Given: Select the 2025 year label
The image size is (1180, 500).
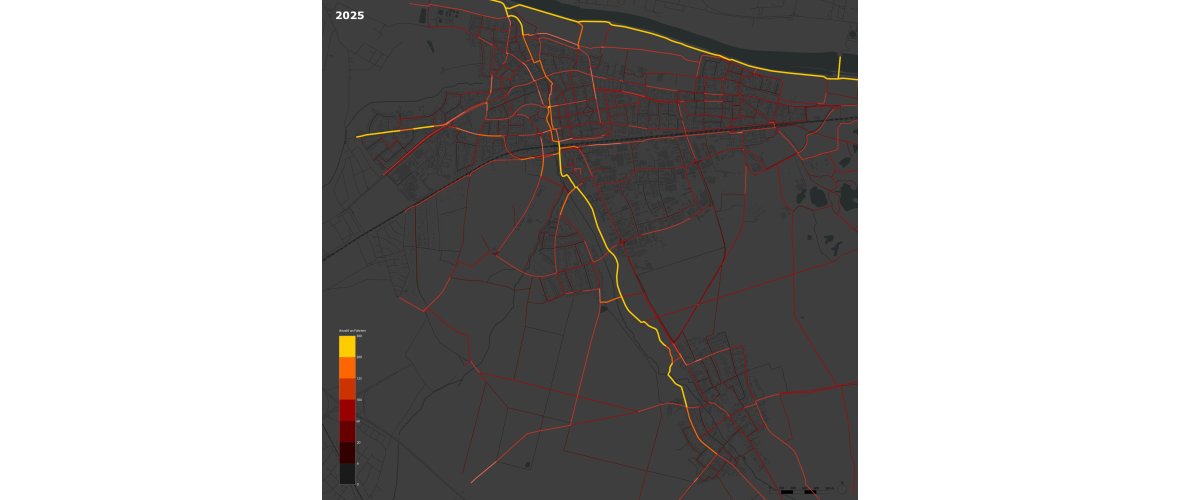Looking at the screenshot, I should [x=350, y=15].
